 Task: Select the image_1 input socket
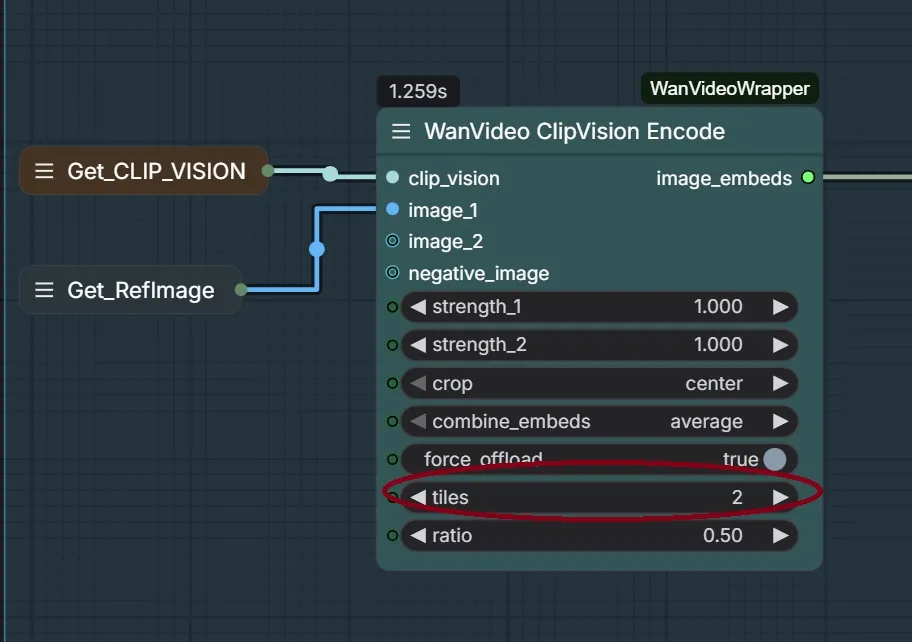[x=390, y=209]
